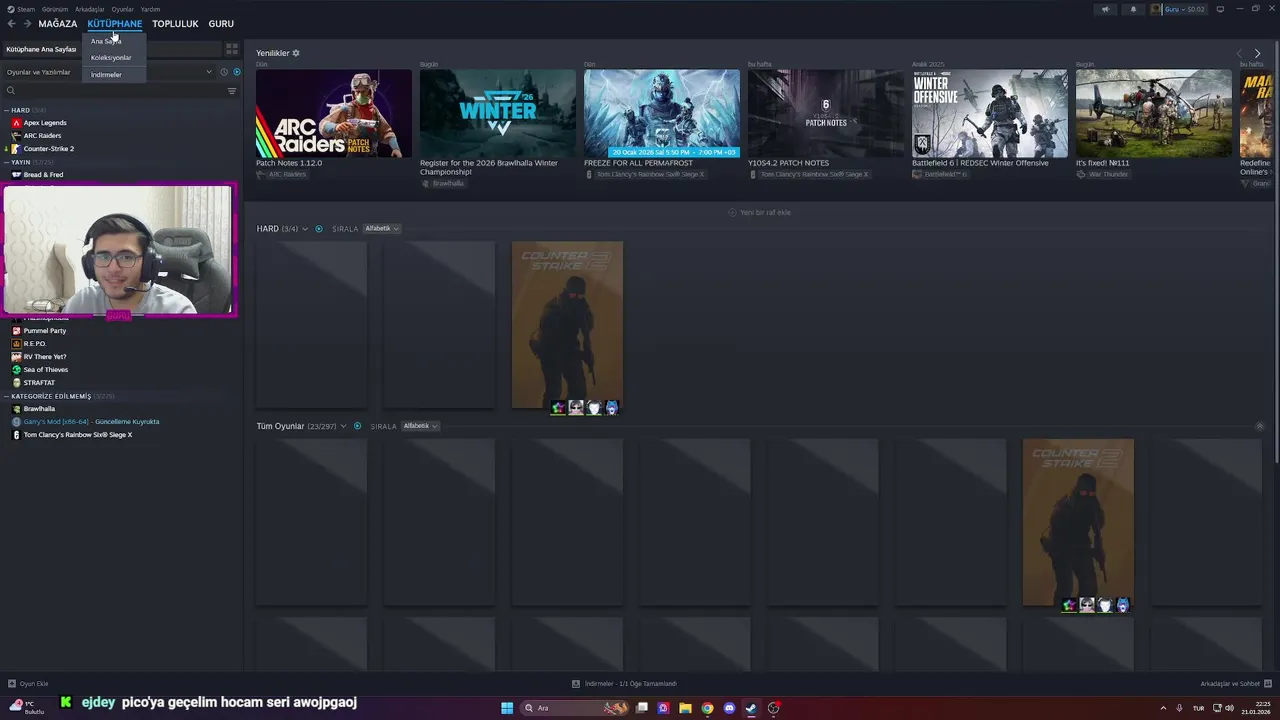Click the Counter-Strike 2 sidebar icon

coord(16,149)
